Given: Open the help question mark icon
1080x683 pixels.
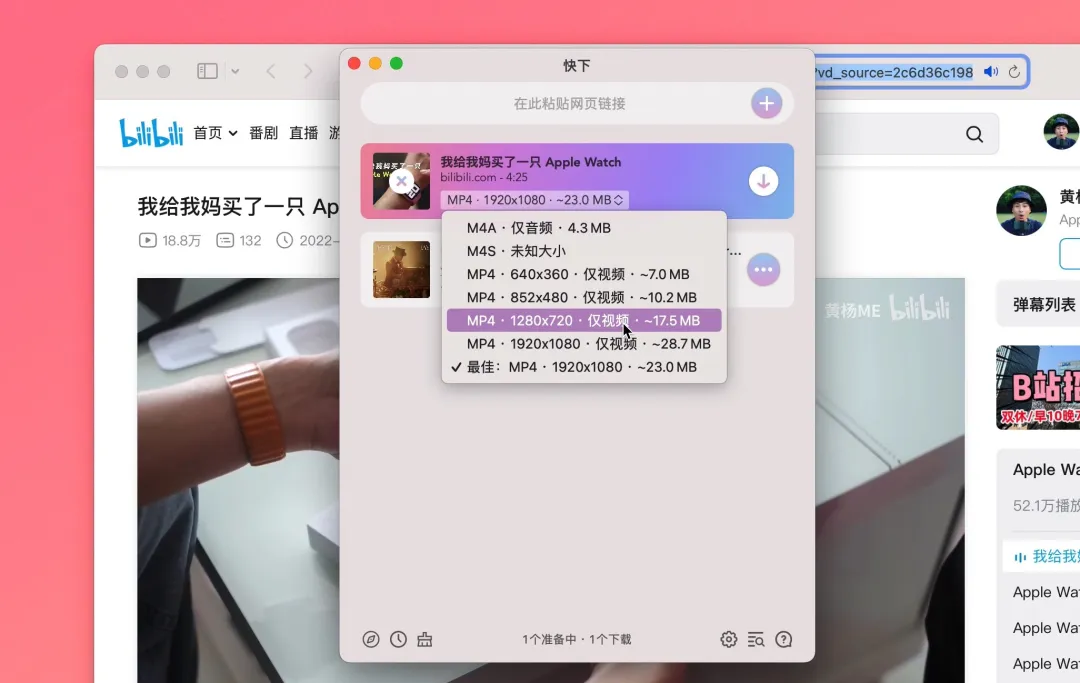Looking at the screenshot, I should coord(783,639).
